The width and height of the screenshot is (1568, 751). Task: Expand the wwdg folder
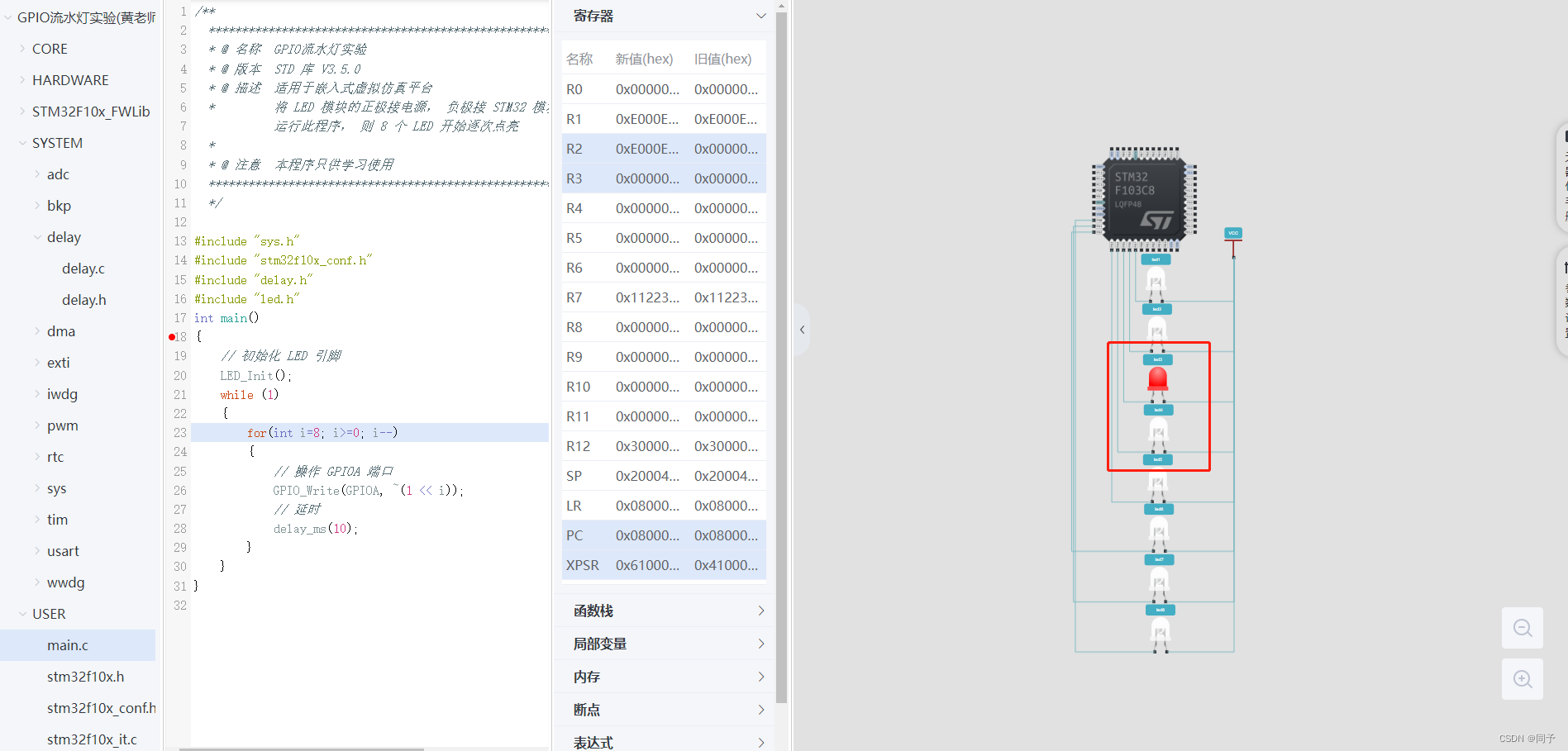(x=37, y=582)
